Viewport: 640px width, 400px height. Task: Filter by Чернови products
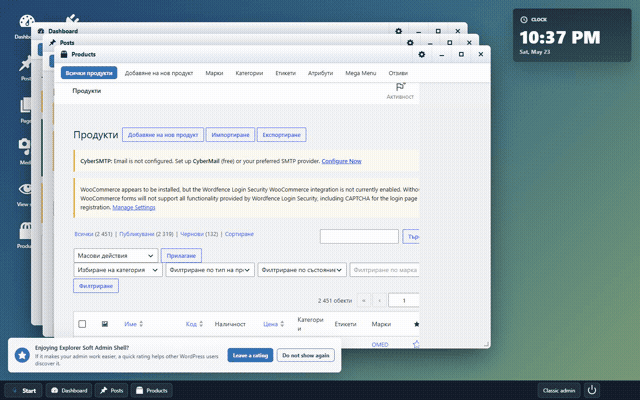coord(192,234)
